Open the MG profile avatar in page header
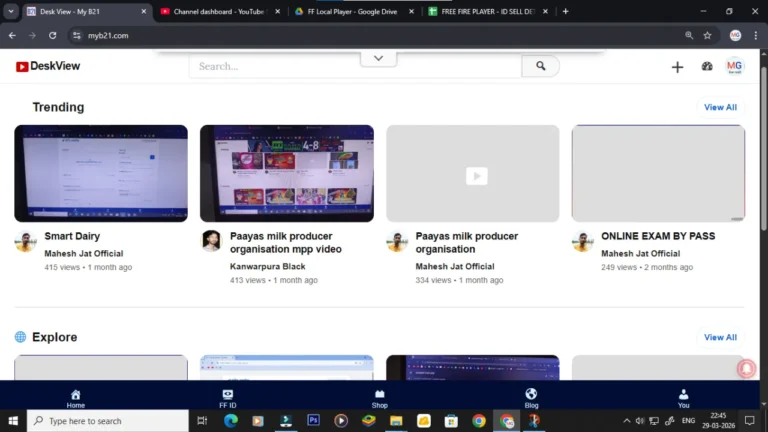Image resolution: width=768 pixels, height=432 pixels. pyautogui.click(x=734, y=67)
